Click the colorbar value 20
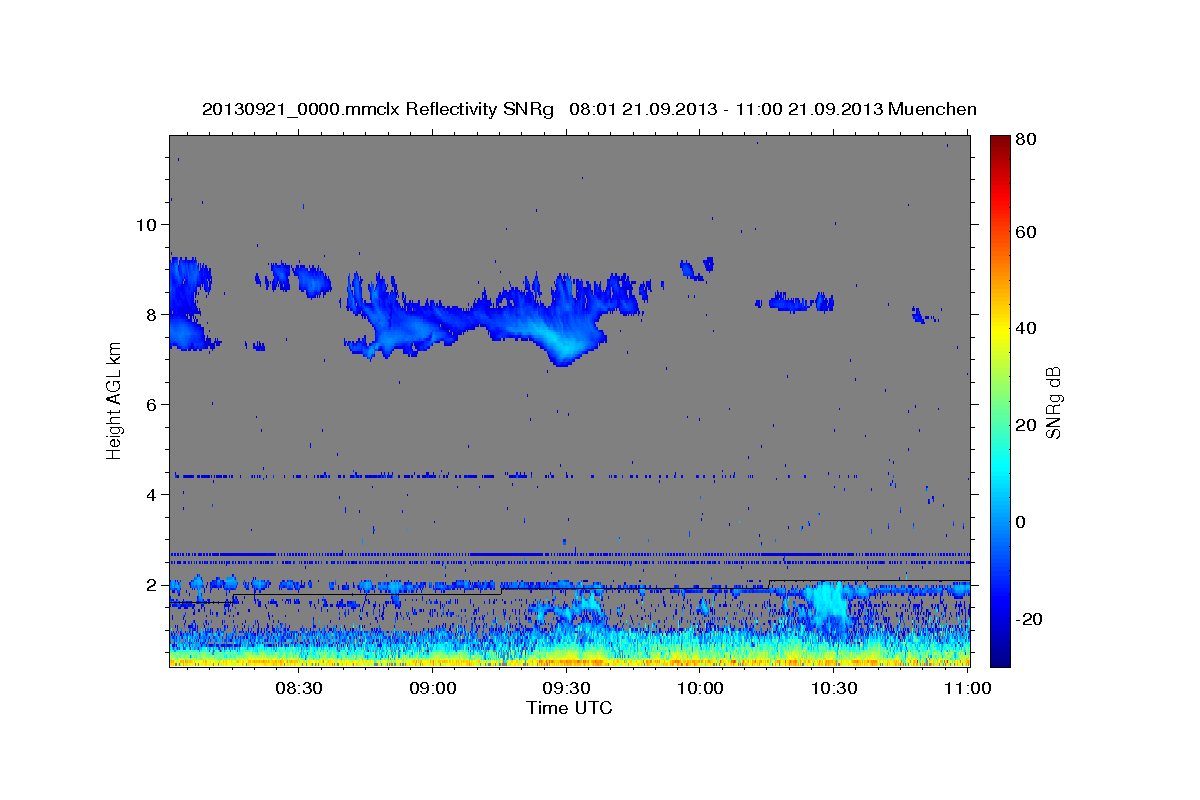Image resolution: width=1200 pixels, height=800 pixels. pyautogui.click(x=1026, y=425)
